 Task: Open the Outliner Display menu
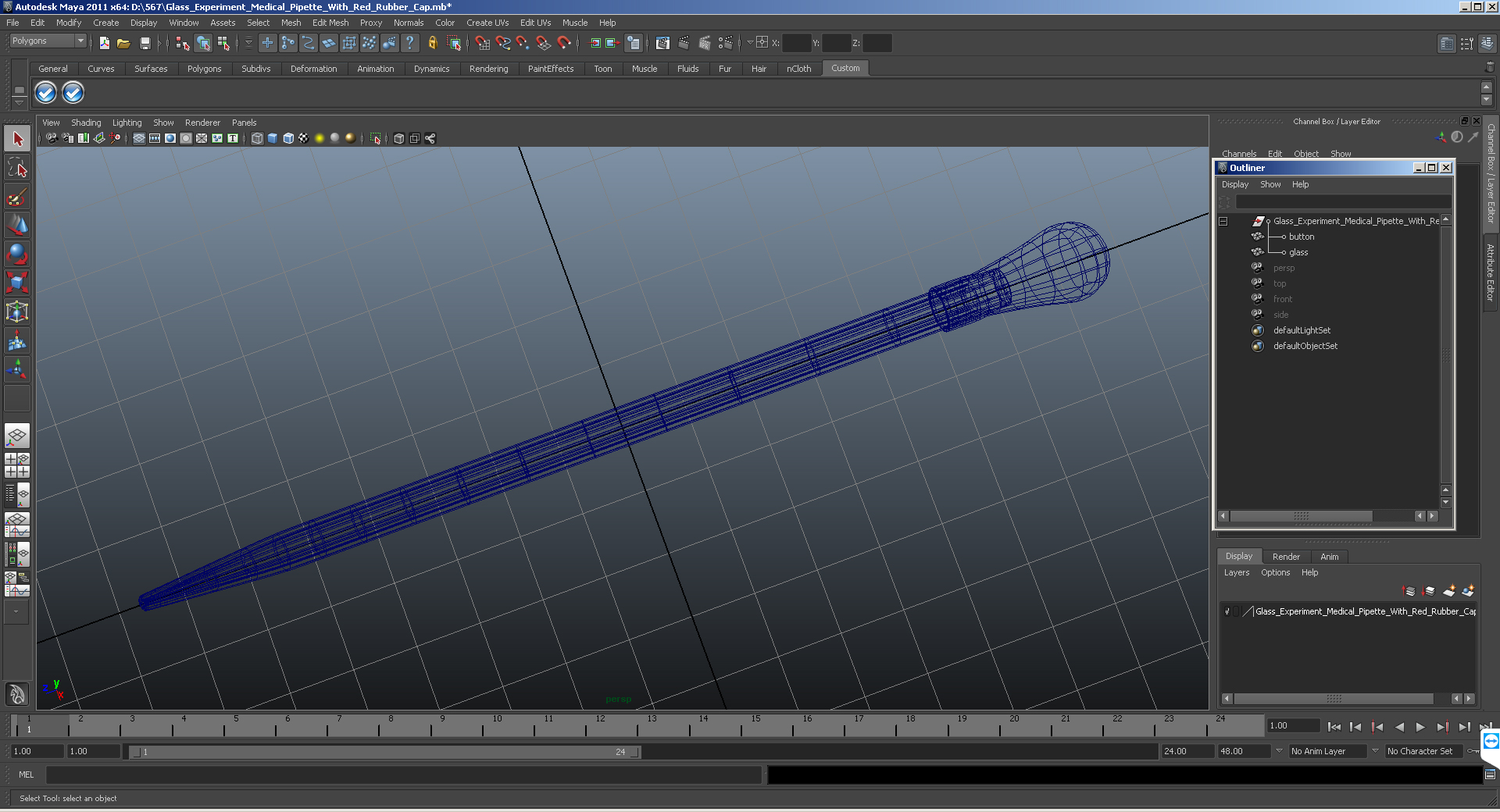(1234, 184)
